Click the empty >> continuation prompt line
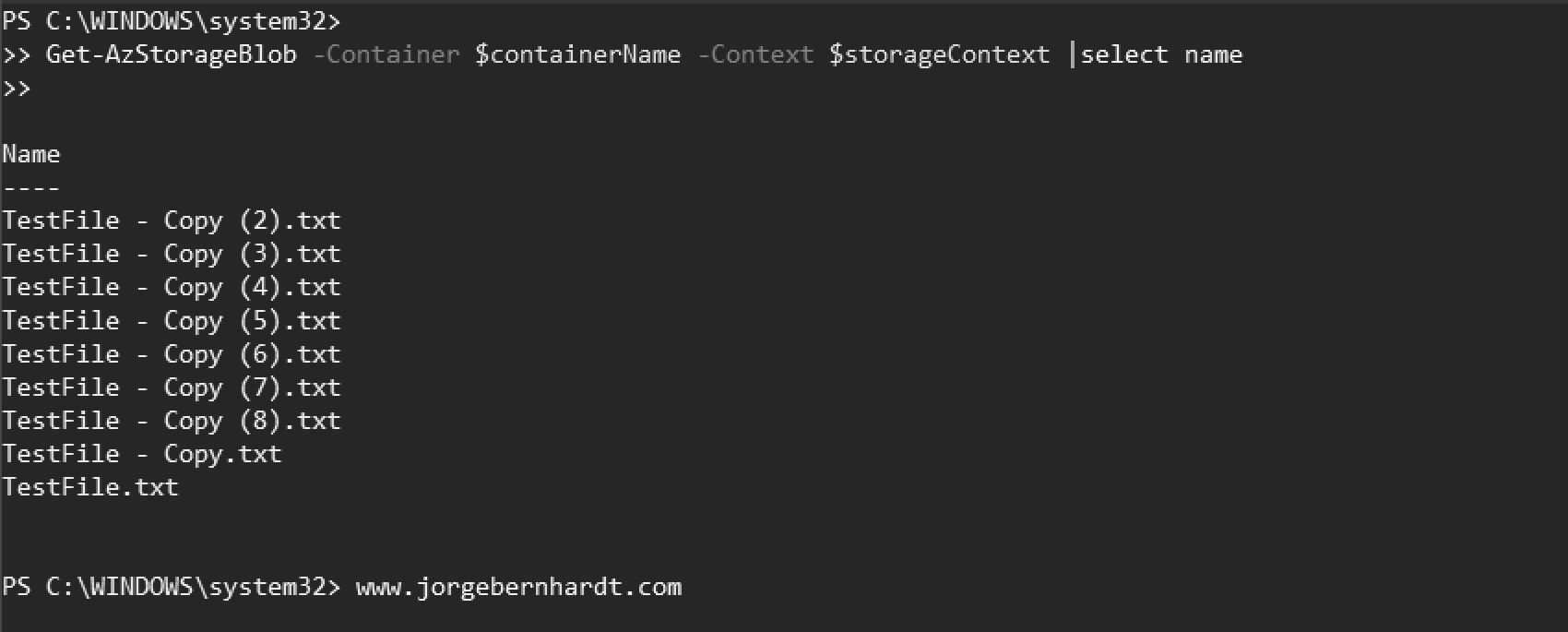The height and width of the screenshot is (632, 1568). click(17, 89)
